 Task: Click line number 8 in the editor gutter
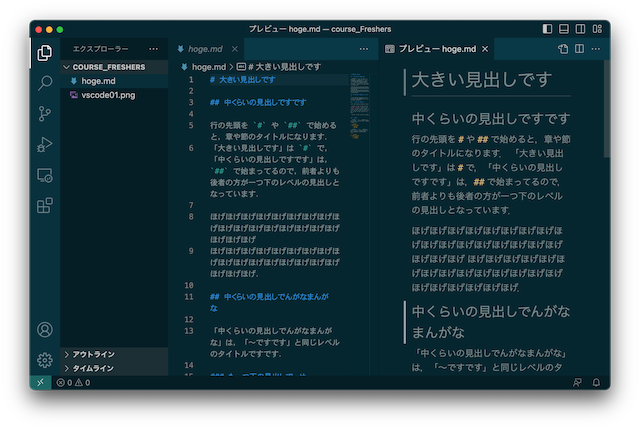(191, 217)
